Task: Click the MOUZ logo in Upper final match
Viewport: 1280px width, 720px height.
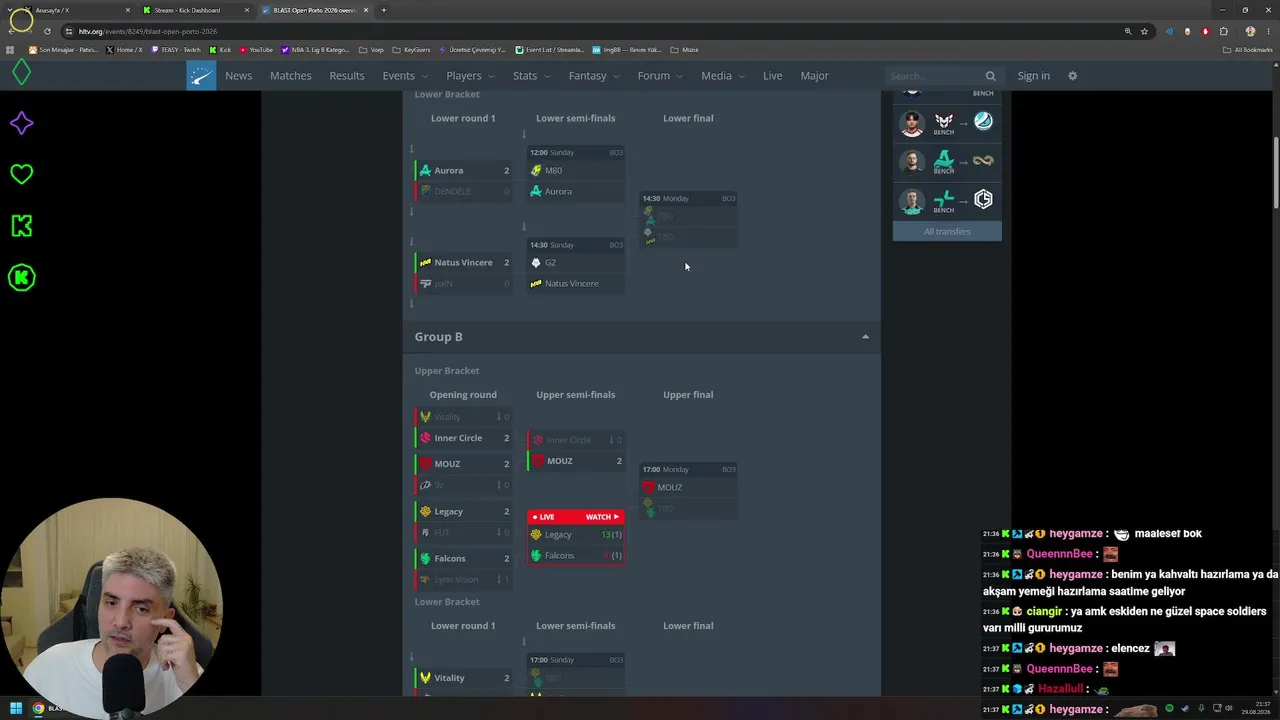Action: [648, 487]
